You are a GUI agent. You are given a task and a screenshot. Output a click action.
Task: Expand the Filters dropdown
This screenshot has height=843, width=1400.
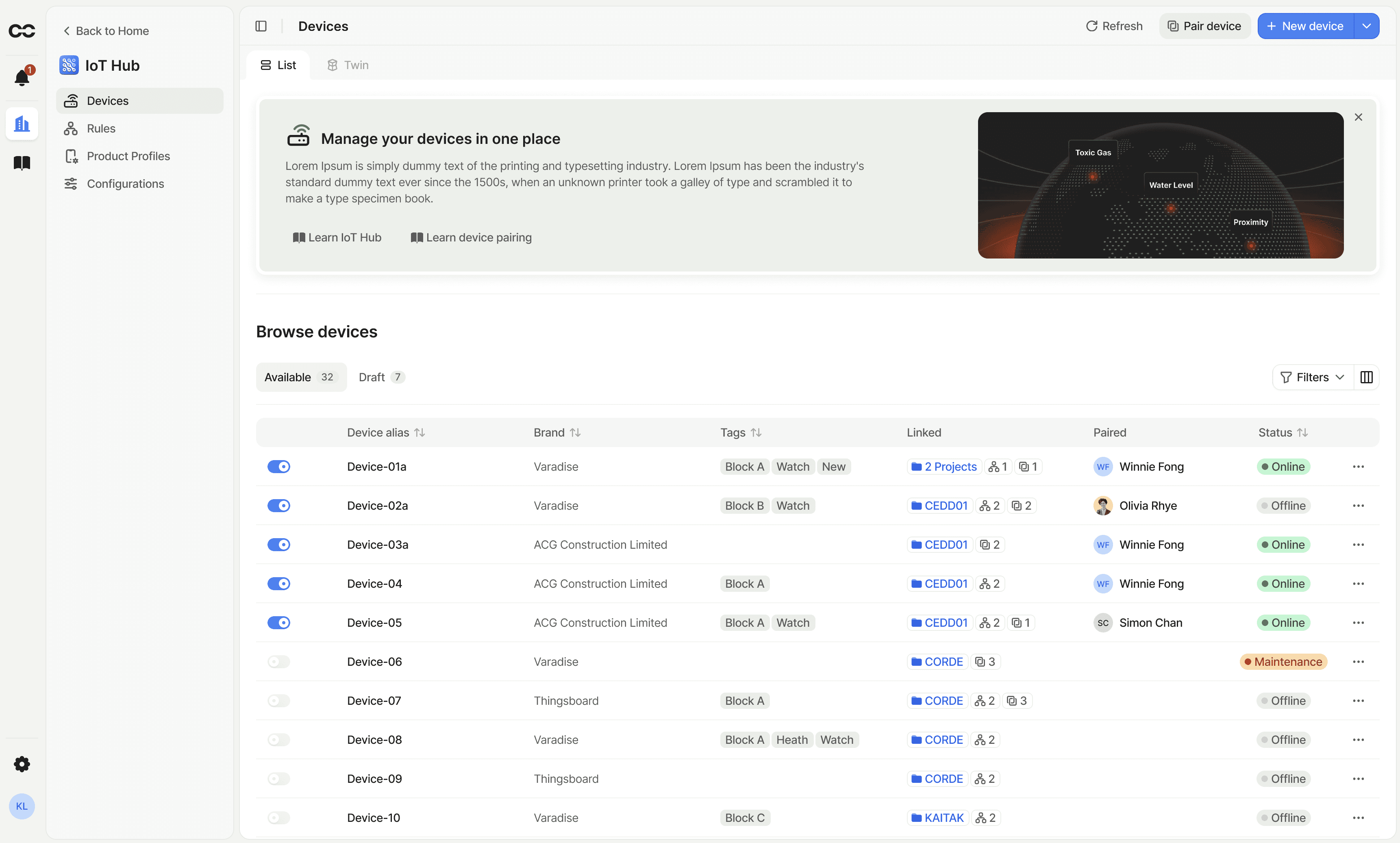click(1312, 377)
